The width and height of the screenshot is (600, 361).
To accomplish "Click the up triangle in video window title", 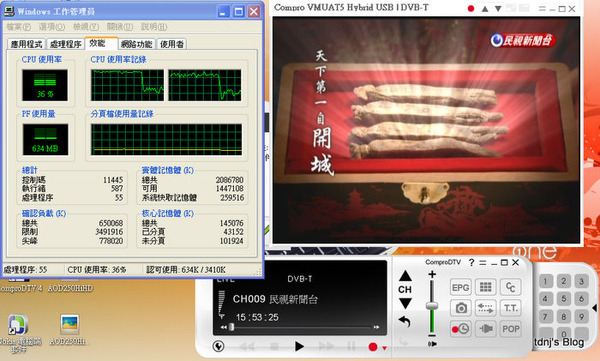I will pyautogui.click(x=485, y=8).
